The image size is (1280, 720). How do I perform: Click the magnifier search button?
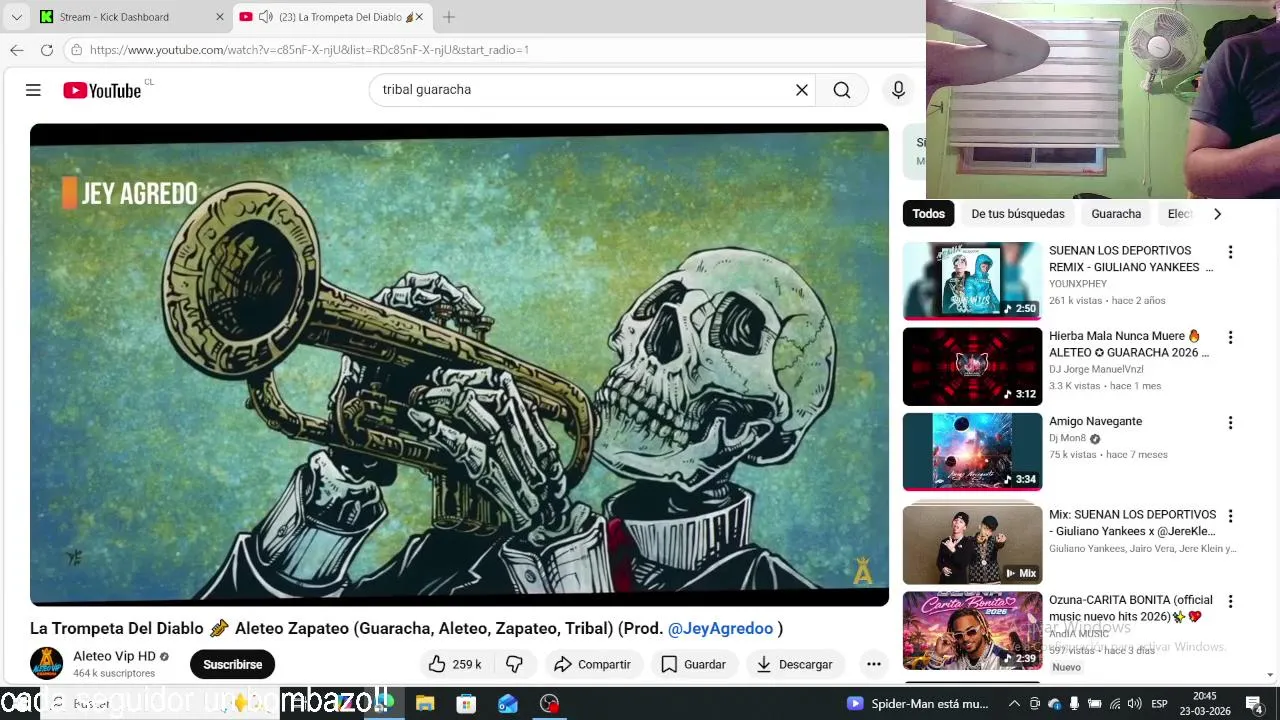[x=842, y=90]
